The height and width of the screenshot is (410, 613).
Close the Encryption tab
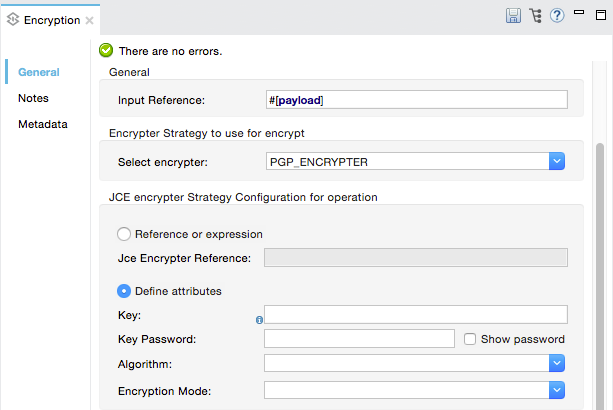(x=90, y=20)
